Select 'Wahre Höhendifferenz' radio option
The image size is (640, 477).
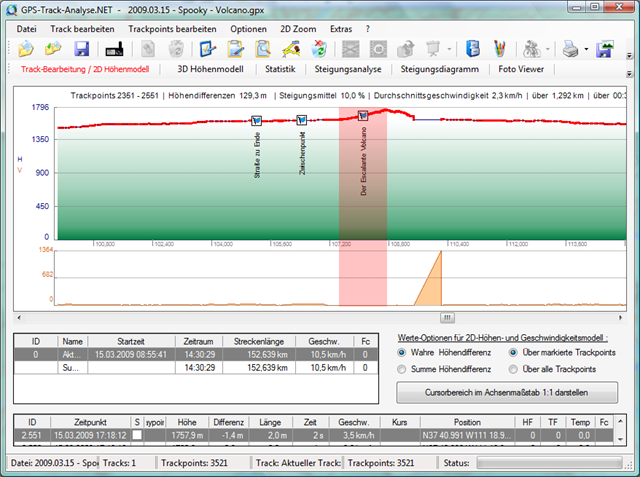point(403,353)
